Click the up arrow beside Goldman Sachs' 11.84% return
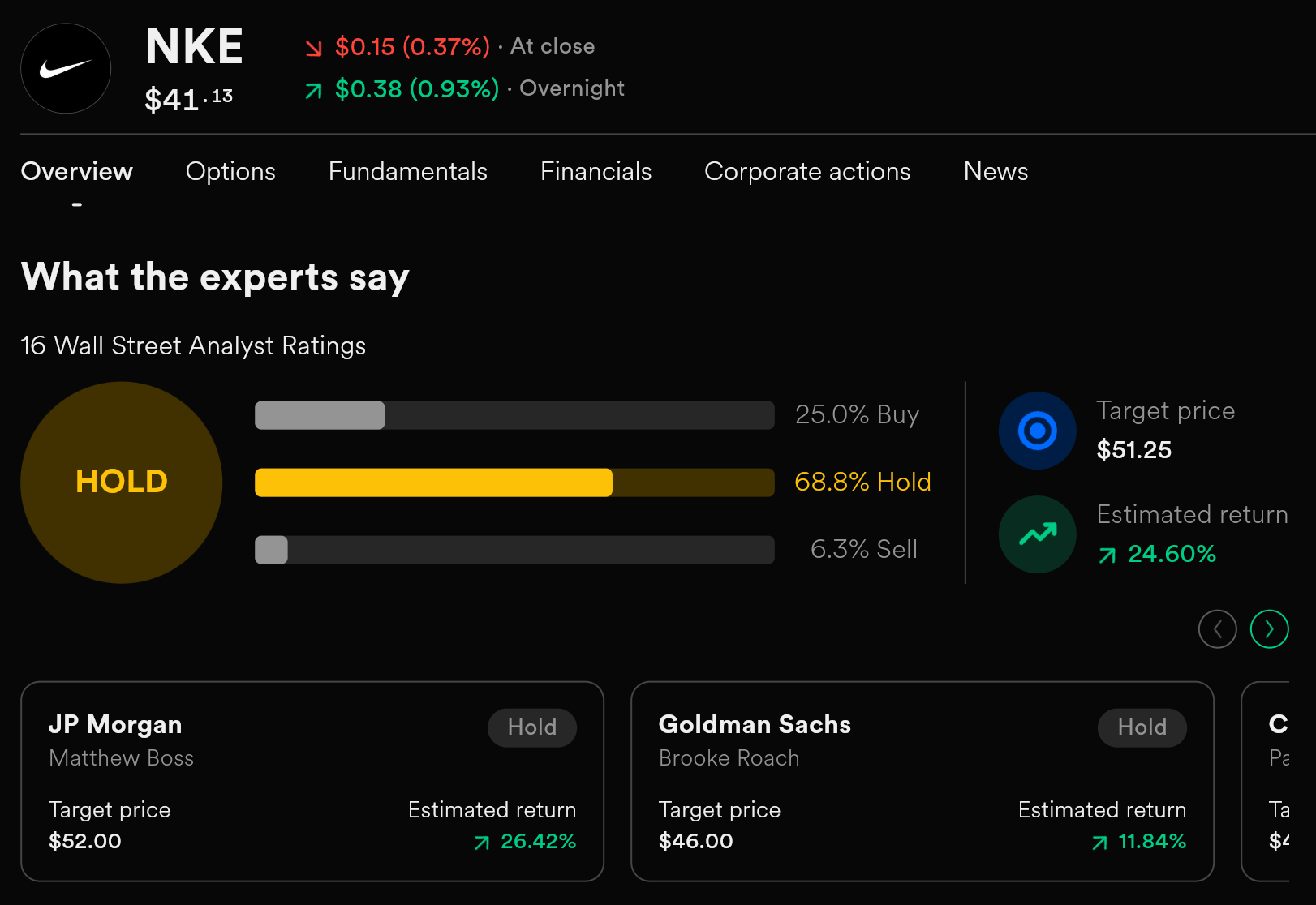The width and height of the screenshot is (1316, 905). (1100, 843)
